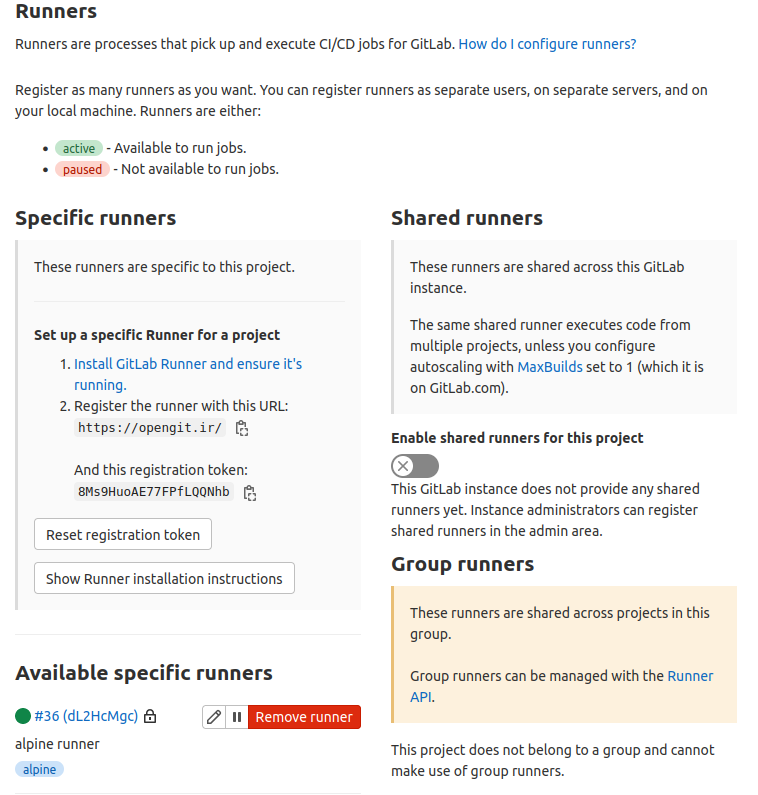Enable shared runners for this project
Viewport: 758px width, 795px height.
[414, 466]
